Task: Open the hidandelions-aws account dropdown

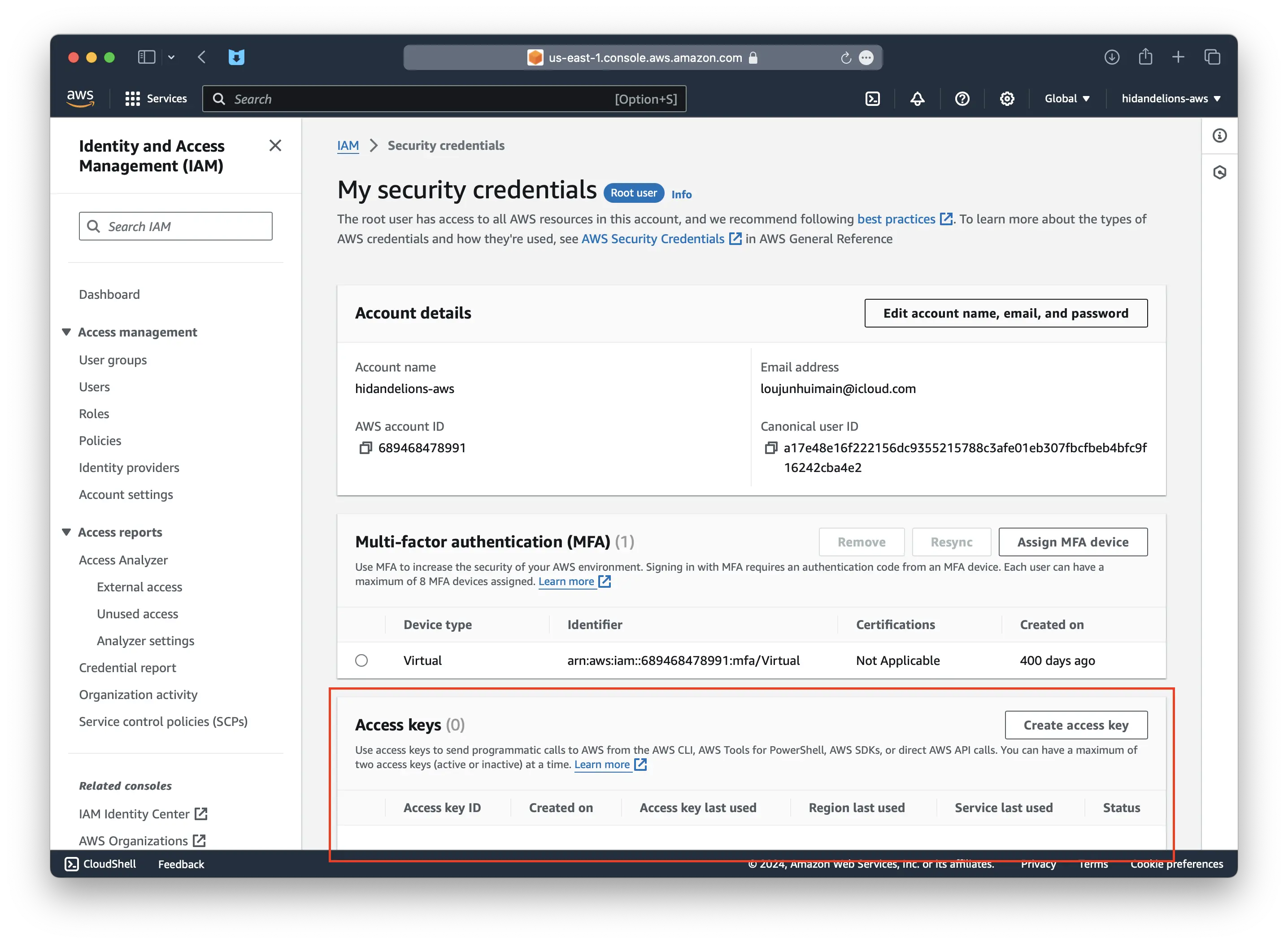Action: 1171,98
